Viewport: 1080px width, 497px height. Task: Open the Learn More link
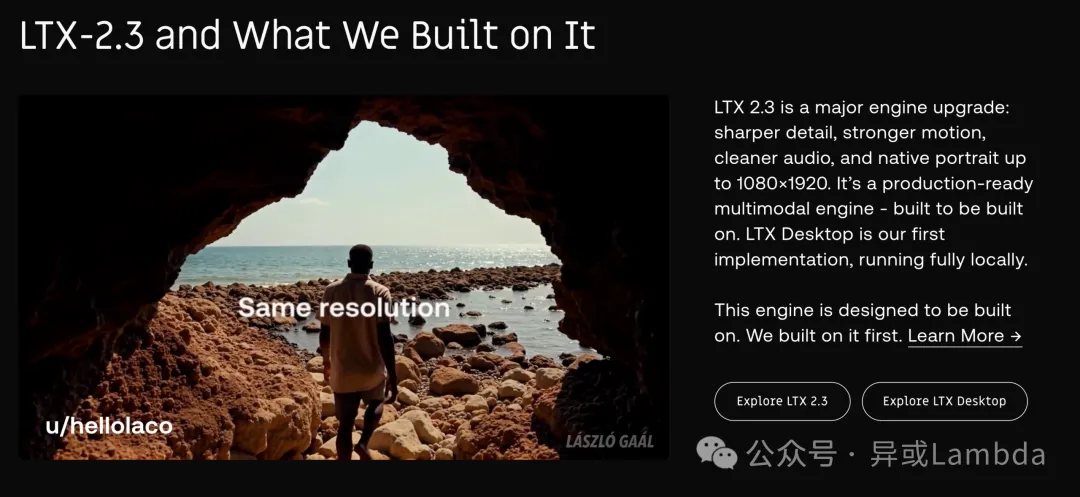tap(964, 336)
